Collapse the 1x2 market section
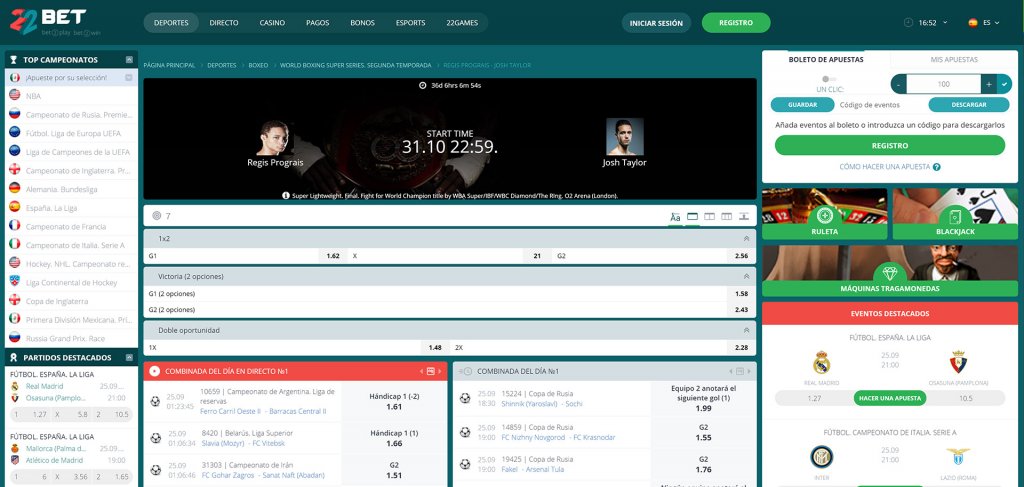The height and width of the screenshot is (487, 1024). tap(746, 239)
